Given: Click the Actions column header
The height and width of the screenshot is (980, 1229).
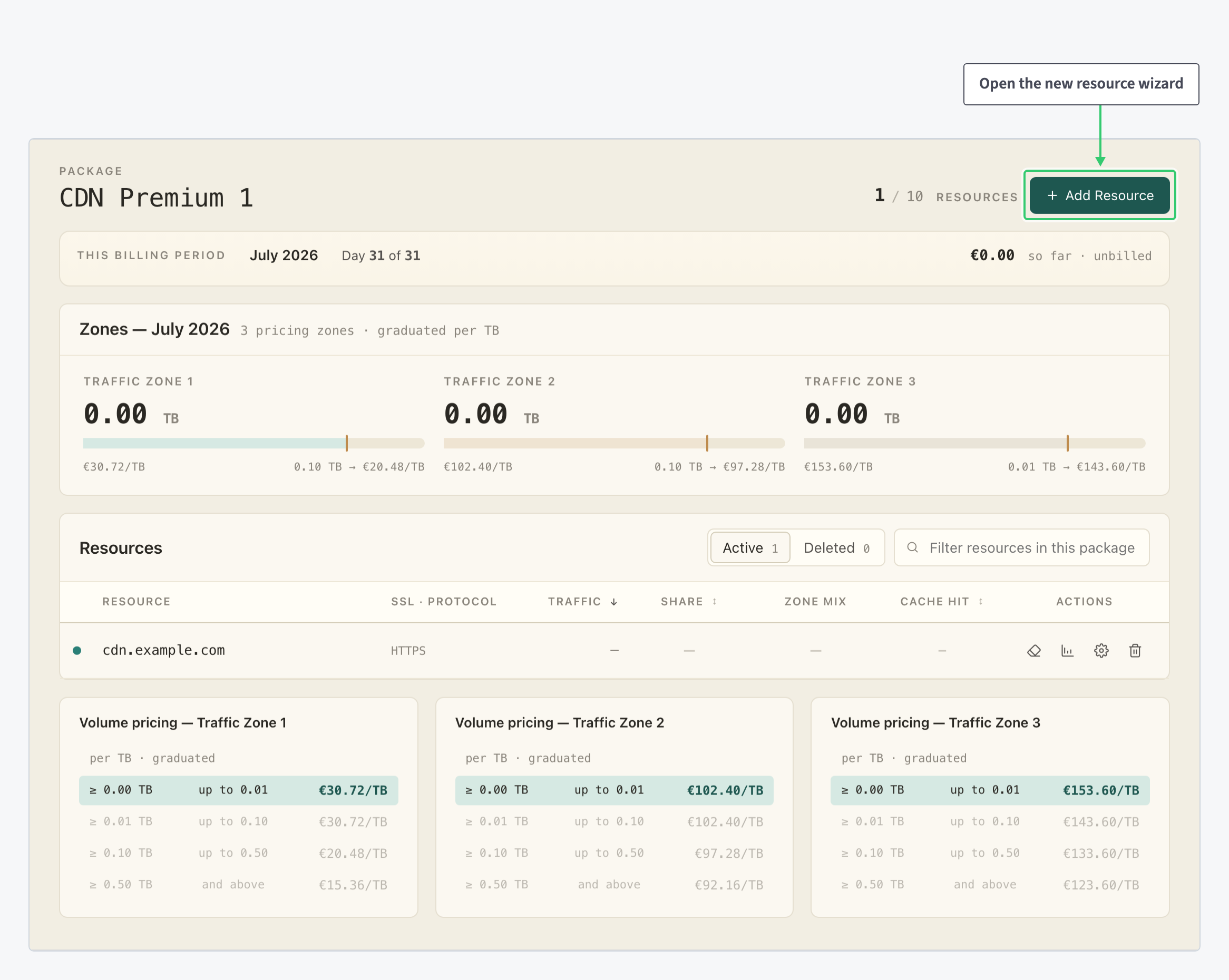Looking at the screenshot, I should pyautogui.click(x=1084, y=602).
